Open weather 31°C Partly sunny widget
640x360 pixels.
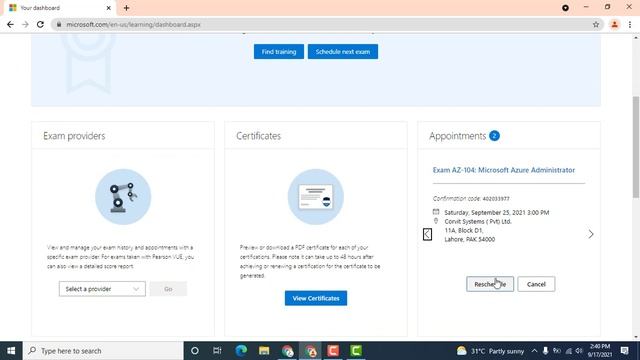pyautogui.click(x=491, y=351)
